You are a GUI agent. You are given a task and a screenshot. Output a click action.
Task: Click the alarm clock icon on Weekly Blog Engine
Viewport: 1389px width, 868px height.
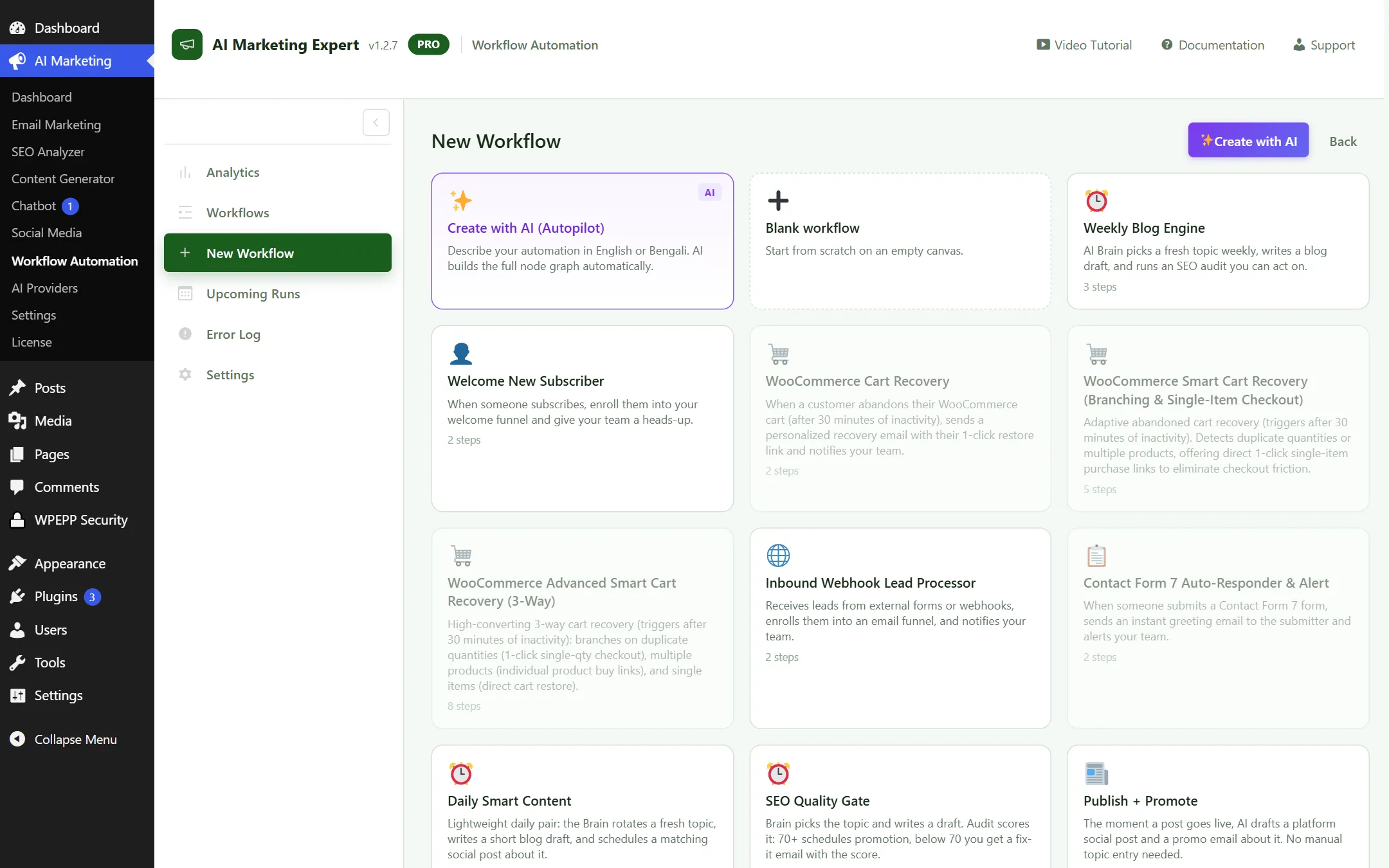1096,201
